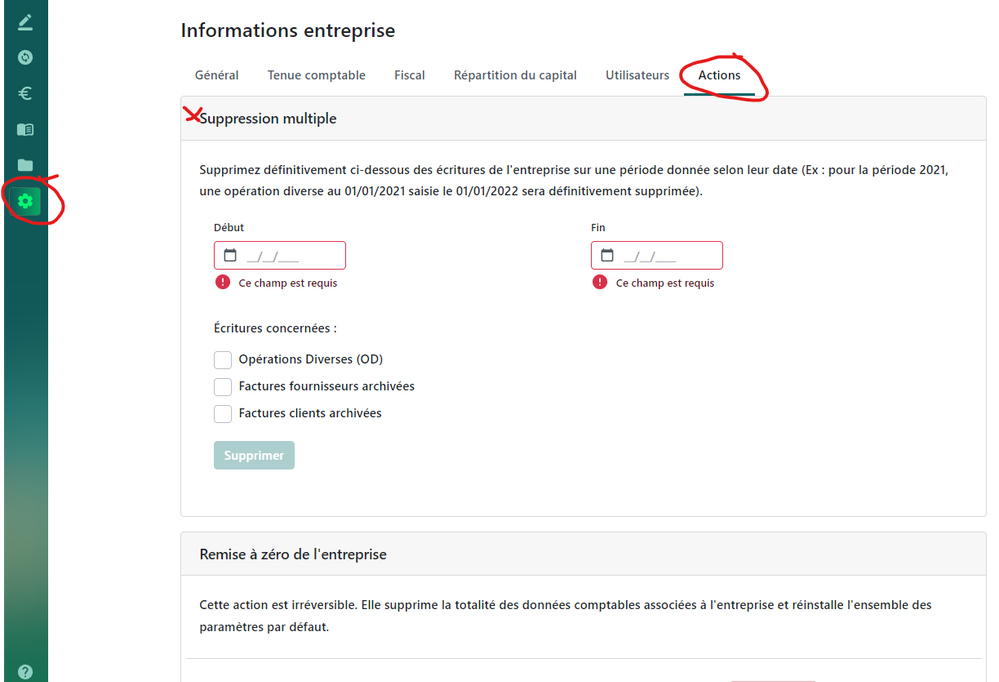Open the Utilisateurs tab
This screenshot has width=999, height=682.
637,75
